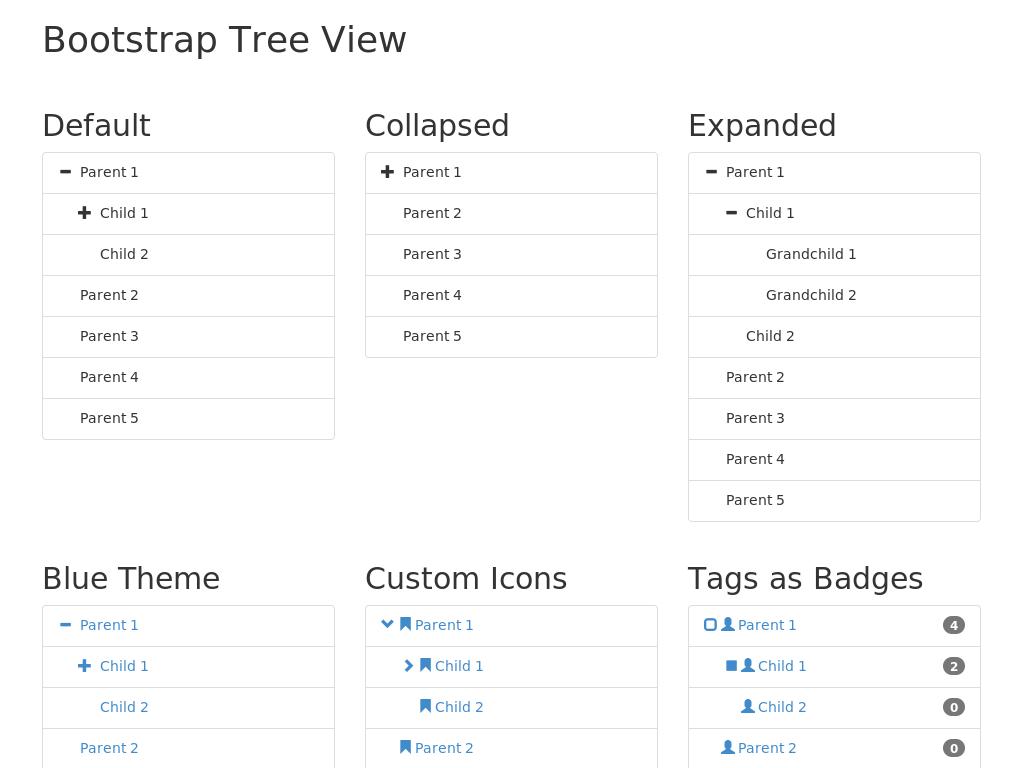Image resolution: width=1024 pixels, height=768 pixels.
Task: Collapse Parent 1 chevron in Custom Icons tree
Action: pyautogui.click(x=387, y=625)
